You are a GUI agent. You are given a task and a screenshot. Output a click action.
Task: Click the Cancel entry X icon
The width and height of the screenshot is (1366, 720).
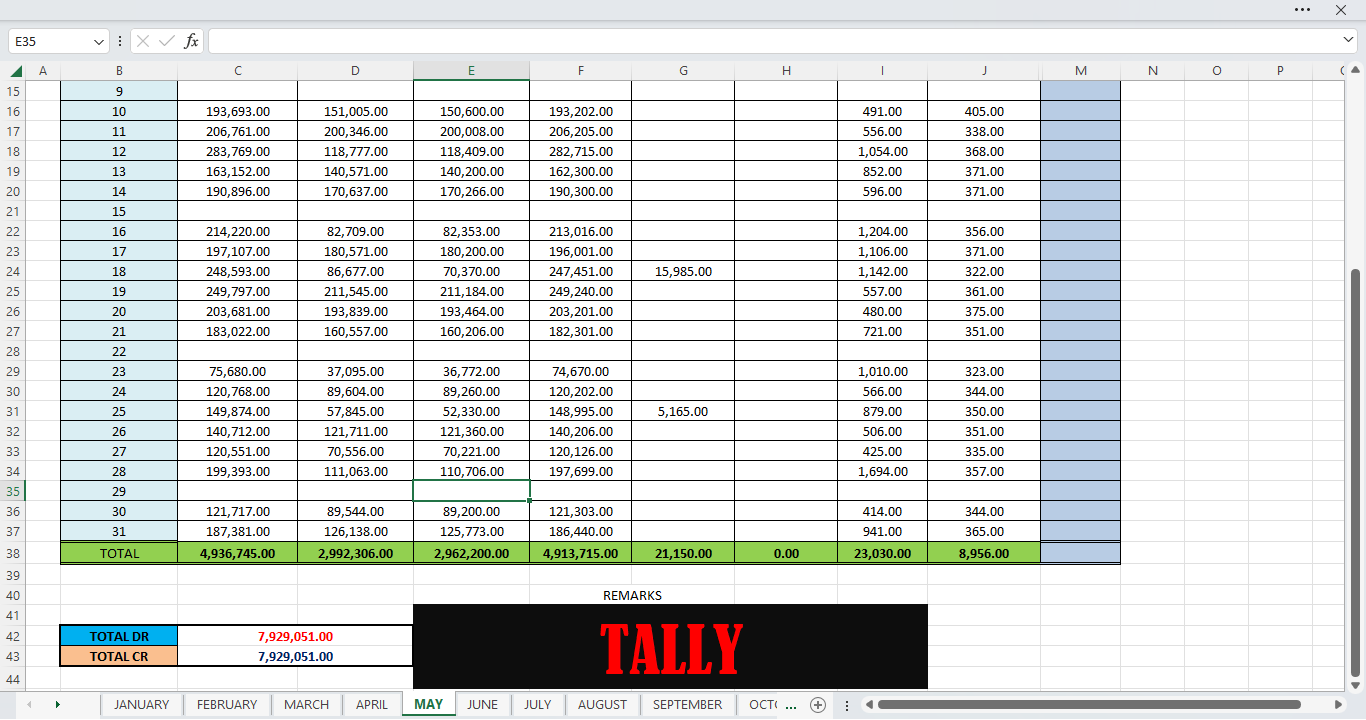(143, 41)
